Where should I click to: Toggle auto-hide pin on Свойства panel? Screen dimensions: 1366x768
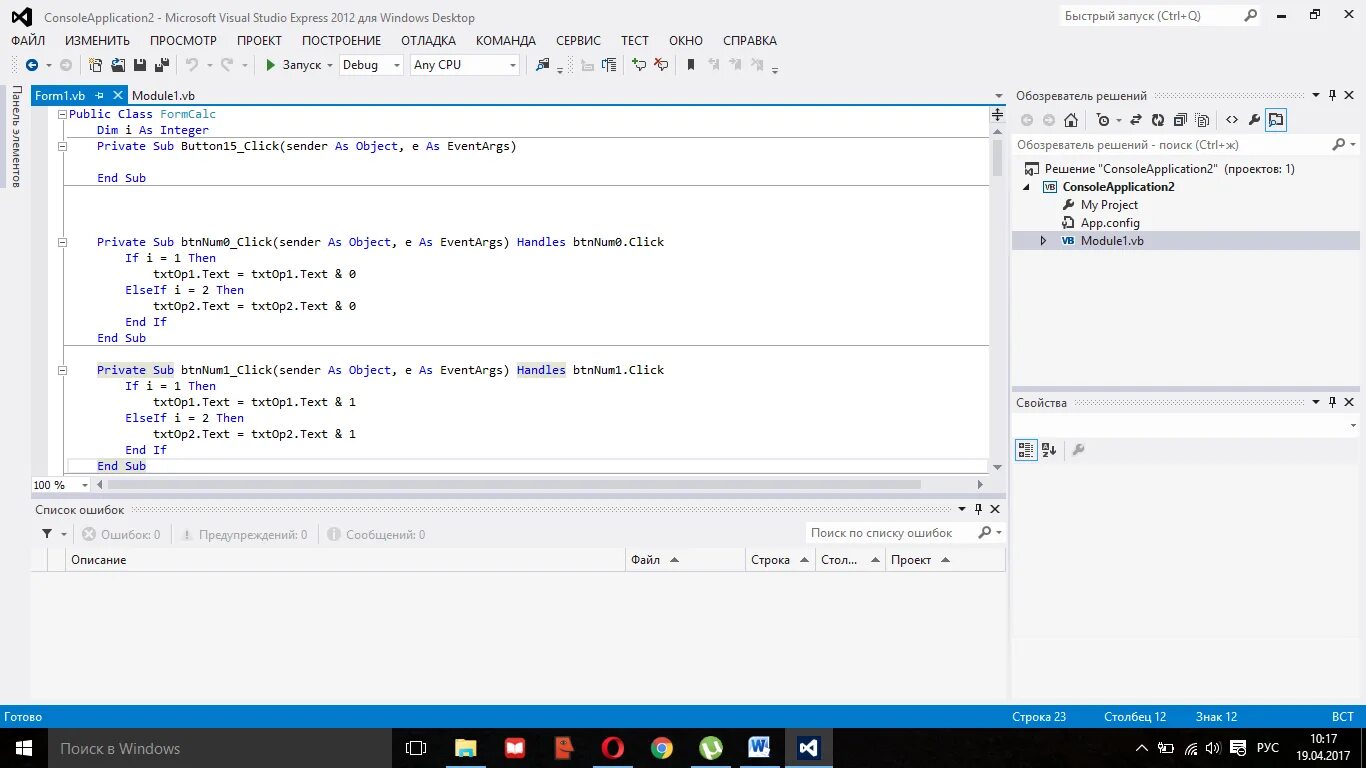pyautogui.click(x=1332, y=403)
